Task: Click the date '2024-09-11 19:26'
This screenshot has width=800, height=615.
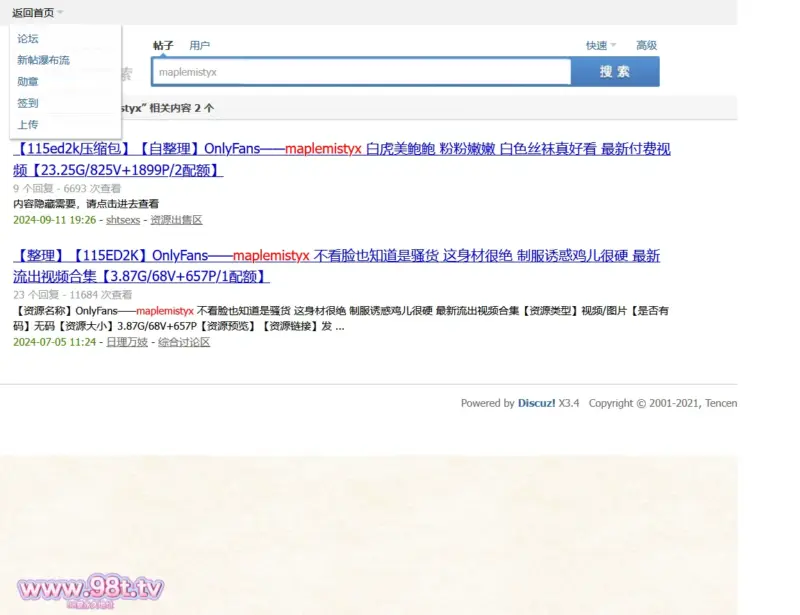Action: pyautogui.click(x=55, y=220)
